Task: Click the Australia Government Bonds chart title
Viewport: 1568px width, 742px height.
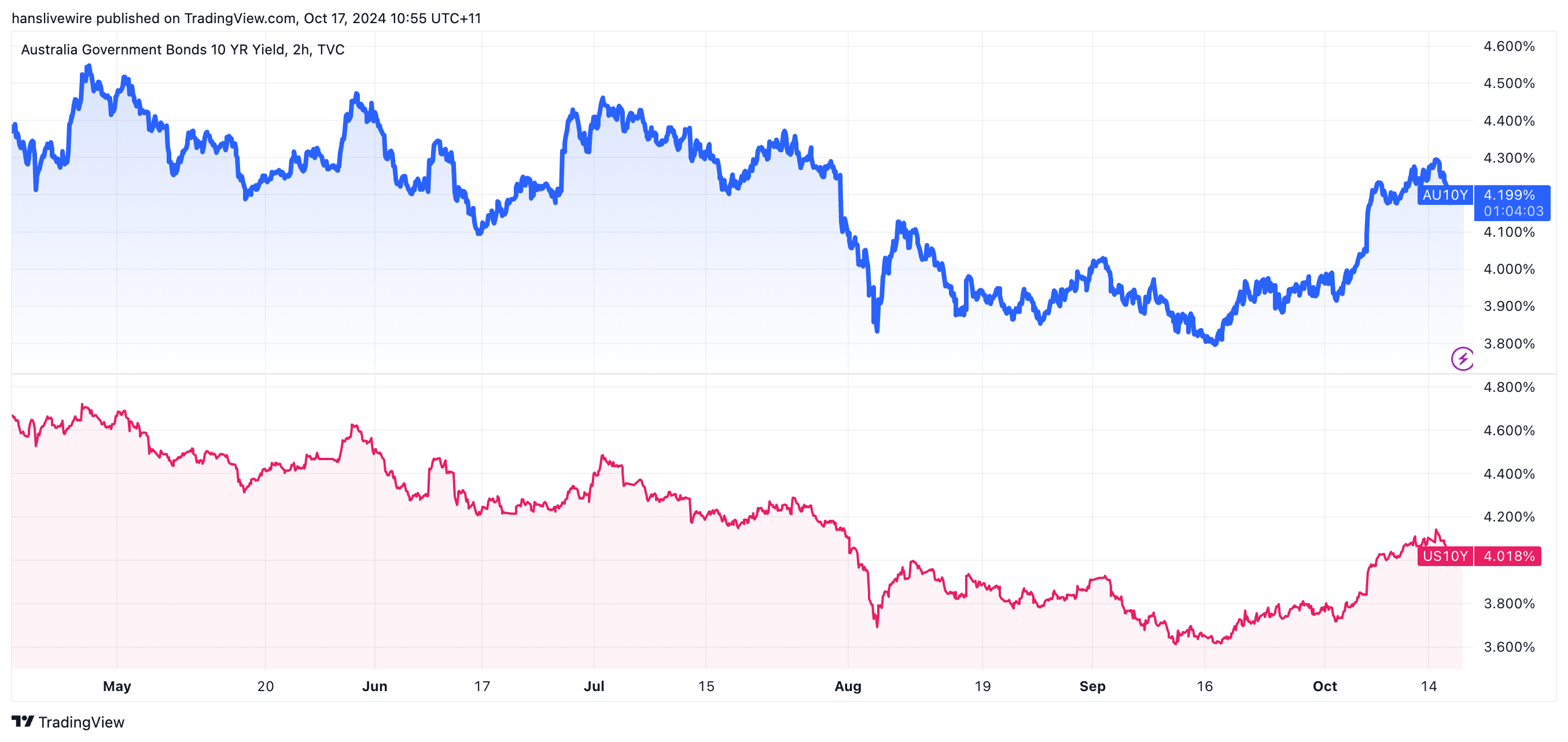Action: coord(183,49)
